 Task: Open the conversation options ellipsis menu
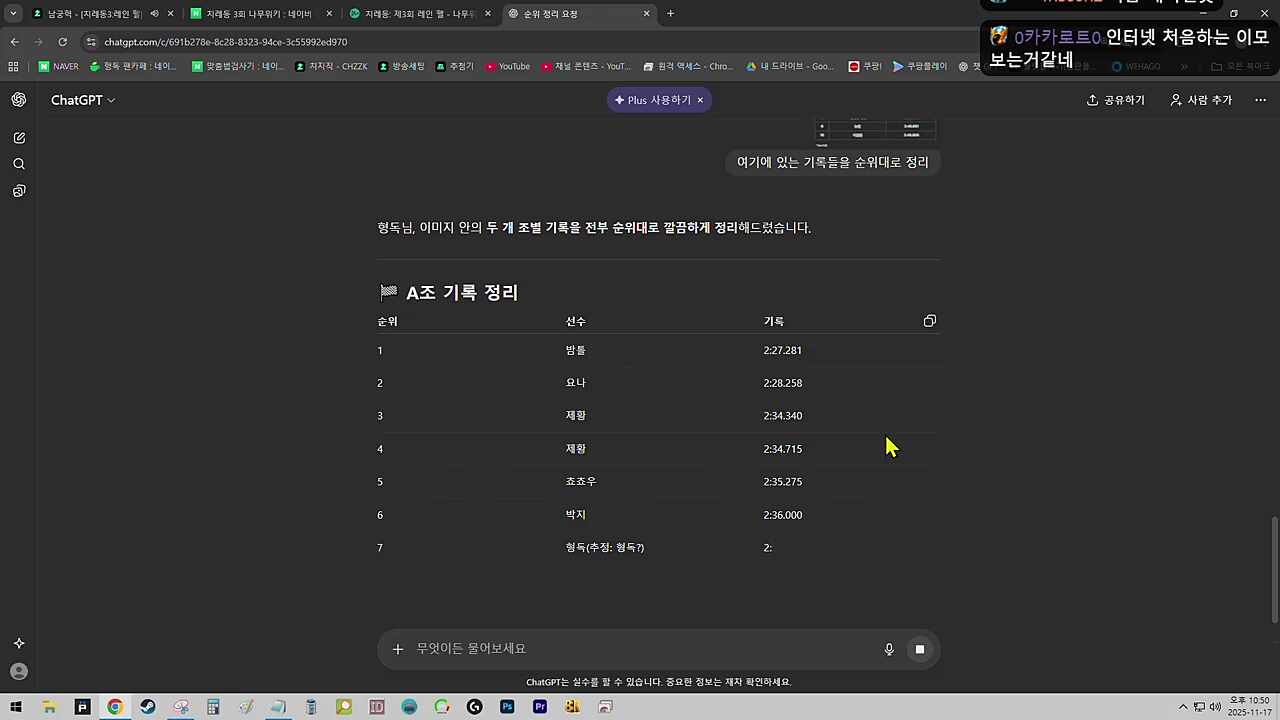[1260, 99]
